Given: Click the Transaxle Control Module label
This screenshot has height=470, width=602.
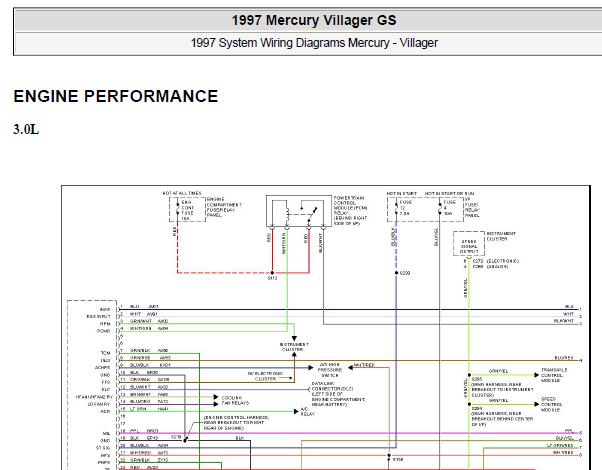Looking at the screenshot, I should 554,375.
